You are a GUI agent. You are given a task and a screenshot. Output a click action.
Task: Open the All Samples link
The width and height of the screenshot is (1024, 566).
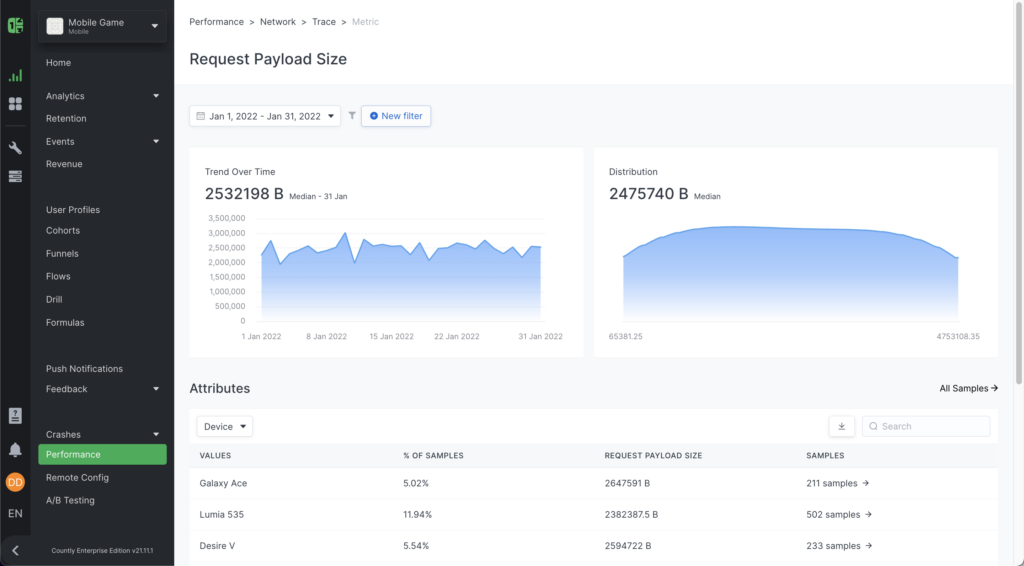[968, 388]
